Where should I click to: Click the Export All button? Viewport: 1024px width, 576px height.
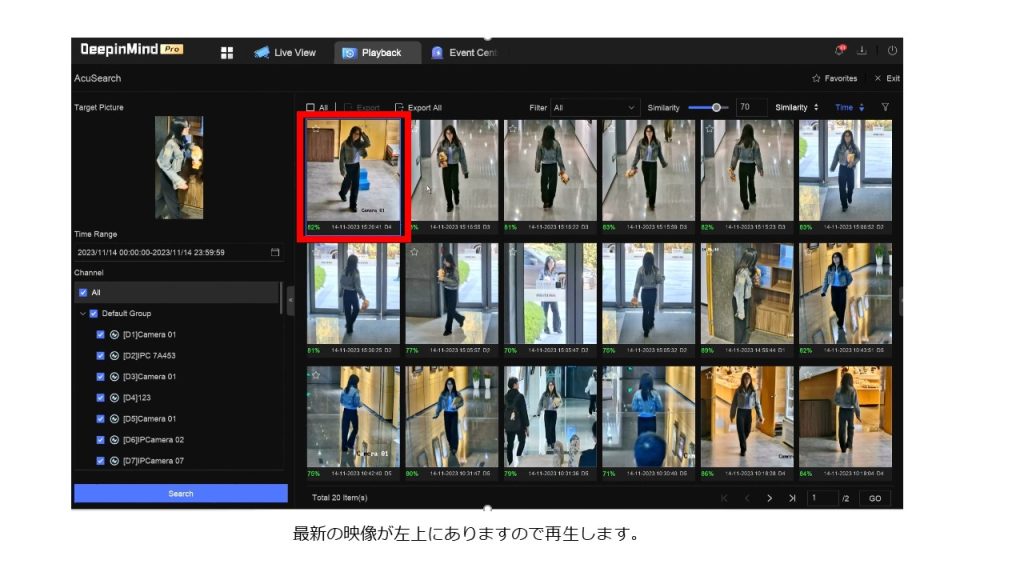pos(418,107)
